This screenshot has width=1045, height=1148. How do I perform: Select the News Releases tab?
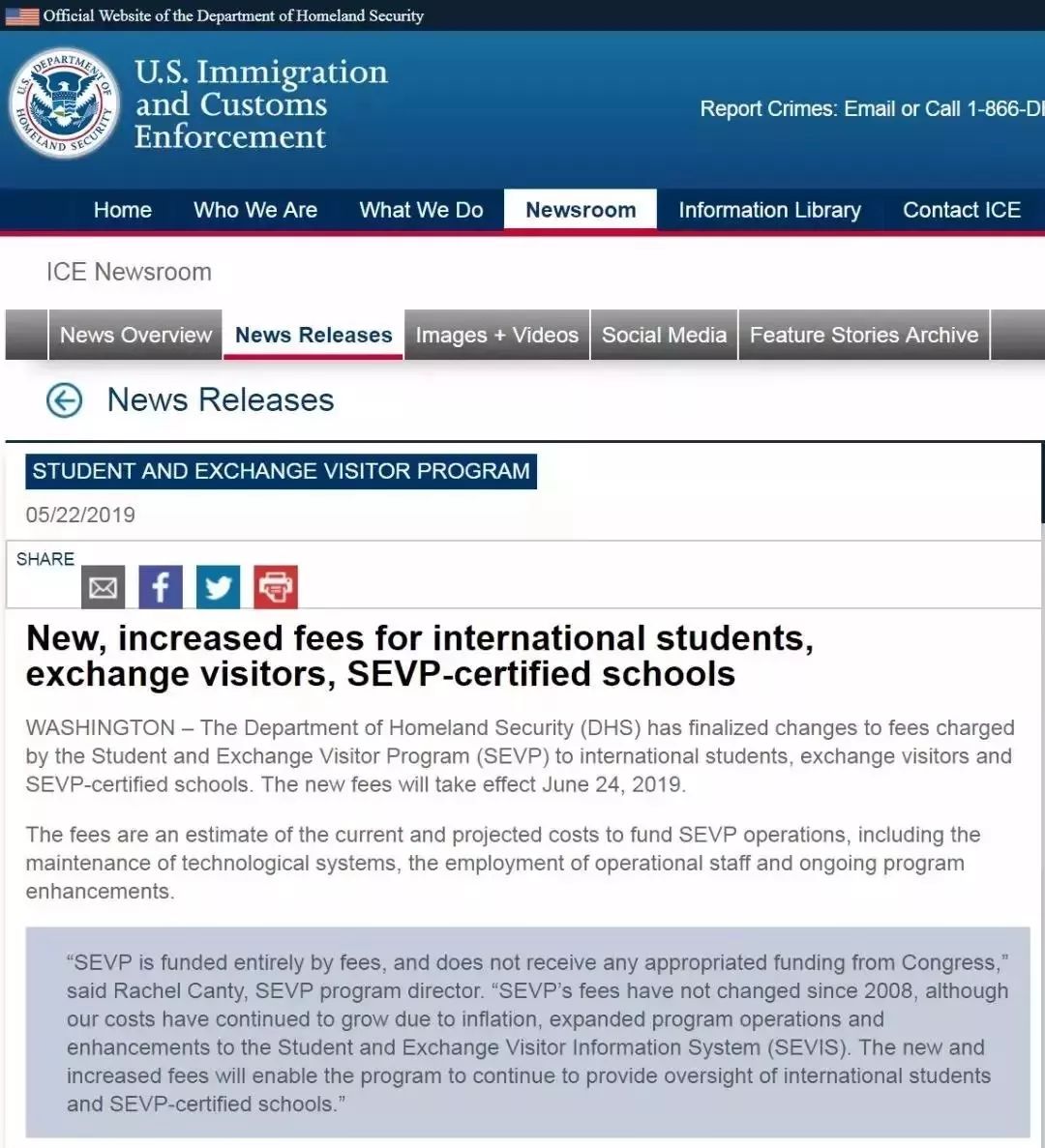click(x=313, y=335)
